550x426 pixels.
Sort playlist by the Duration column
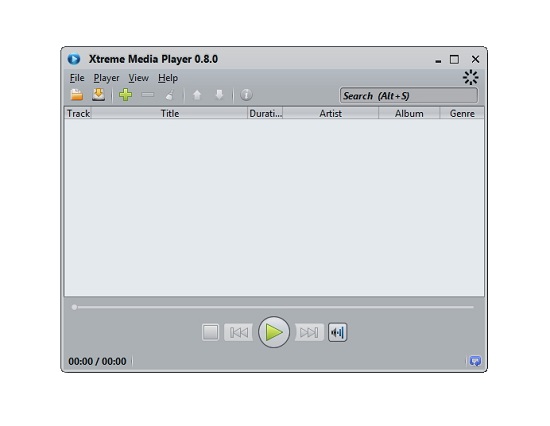pos(265,113)
